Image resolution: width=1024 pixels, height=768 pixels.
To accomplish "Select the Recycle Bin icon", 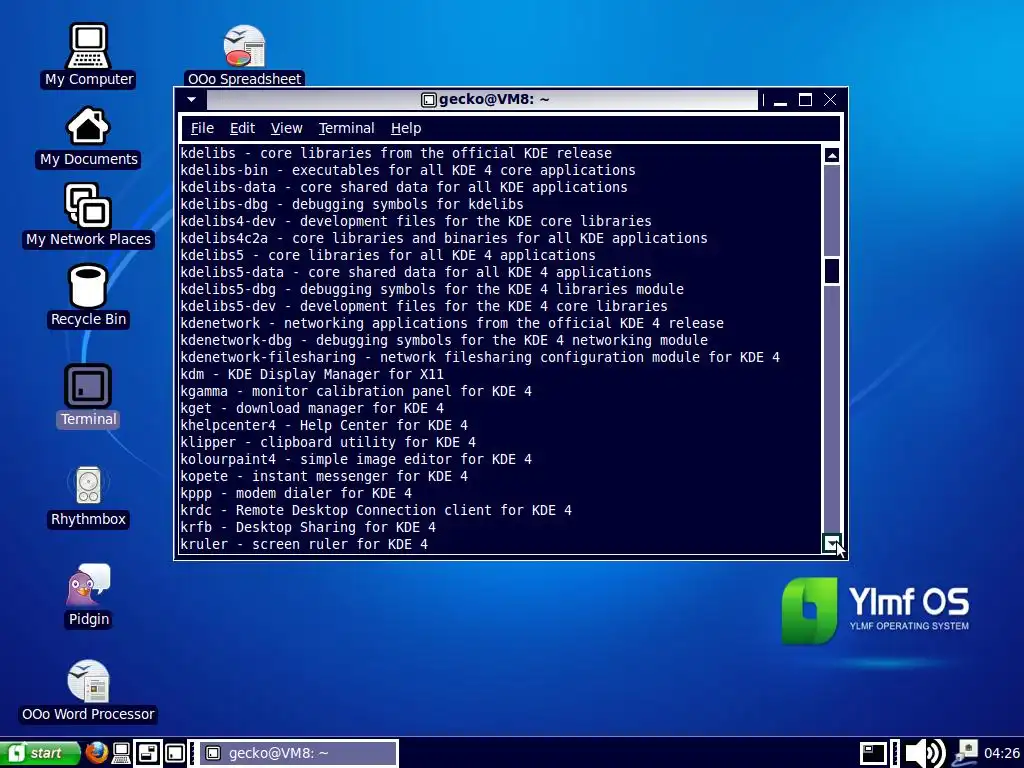I will click(x=89, y=295).
